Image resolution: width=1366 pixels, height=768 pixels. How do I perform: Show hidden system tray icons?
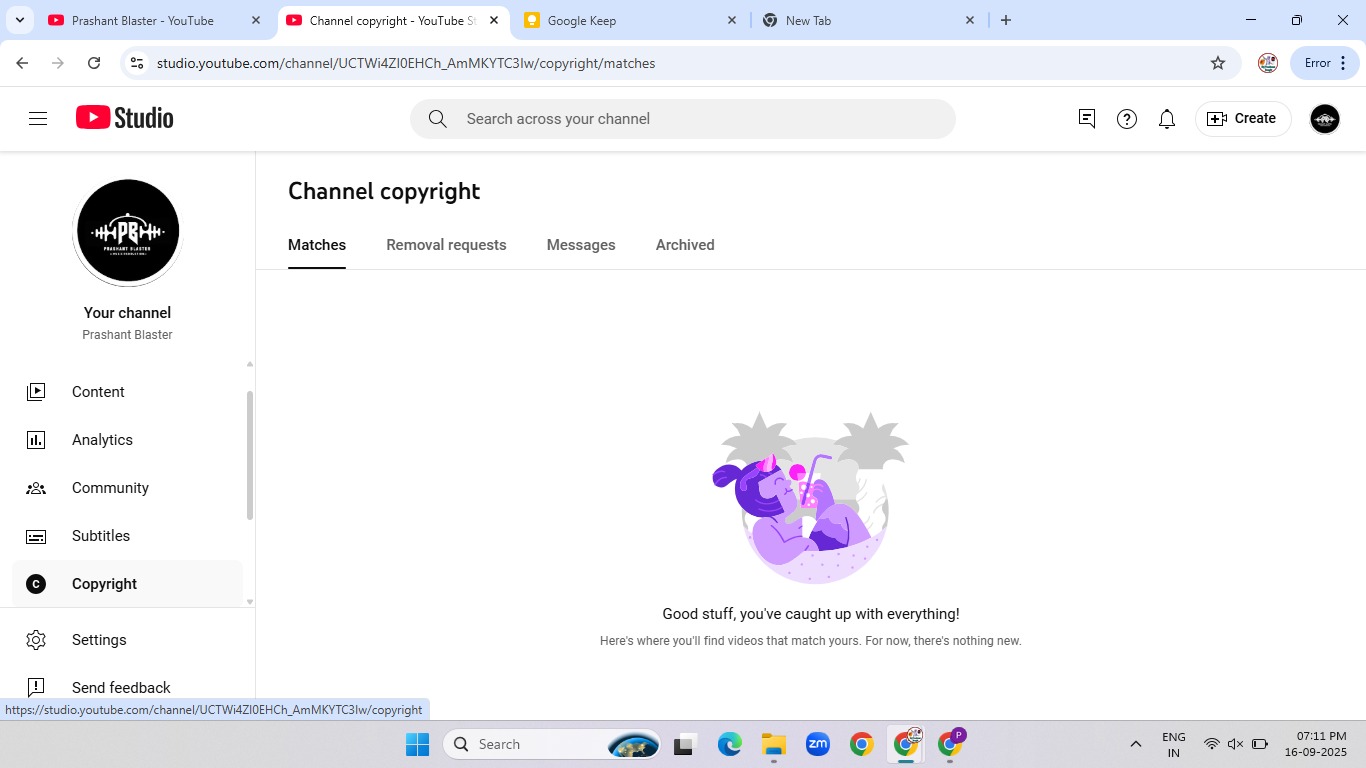(1136, 744)
